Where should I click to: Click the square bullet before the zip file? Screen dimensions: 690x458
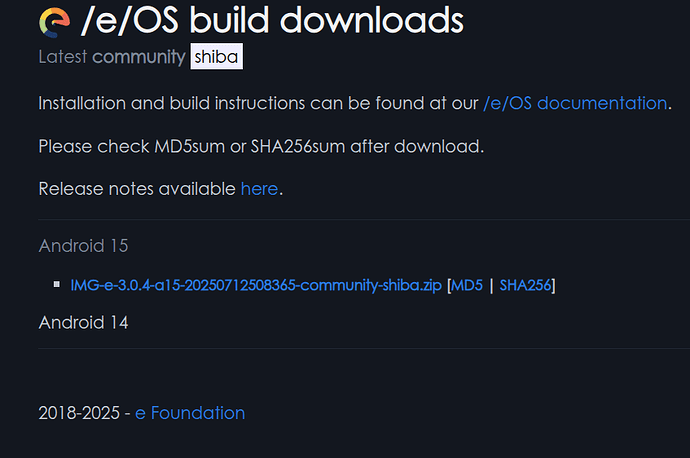point(56,284)
